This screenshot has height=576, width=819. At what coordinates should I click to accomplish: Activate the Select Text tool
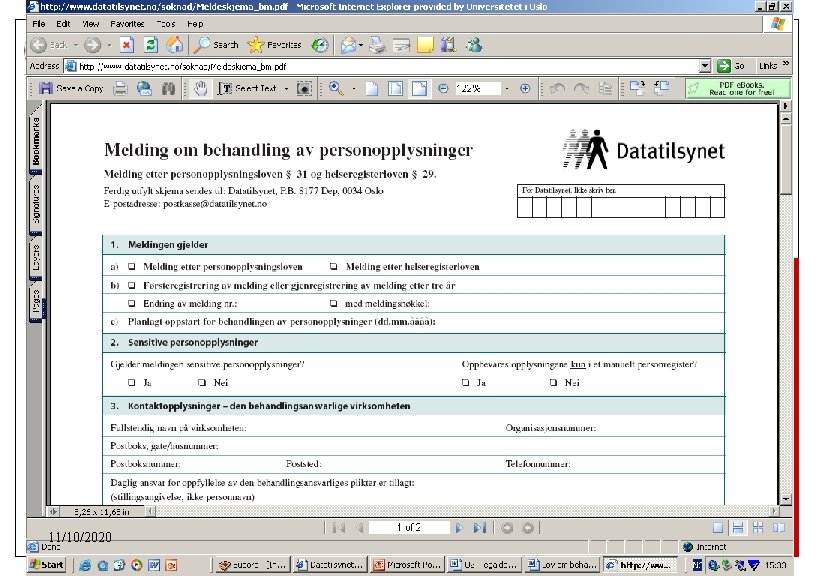click(248, 88)
